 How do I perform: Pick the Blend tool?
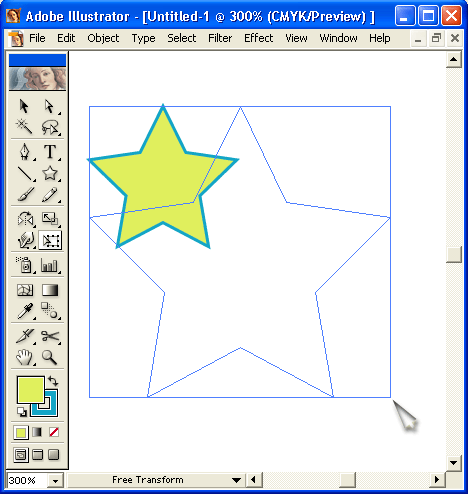click(50, 311)
